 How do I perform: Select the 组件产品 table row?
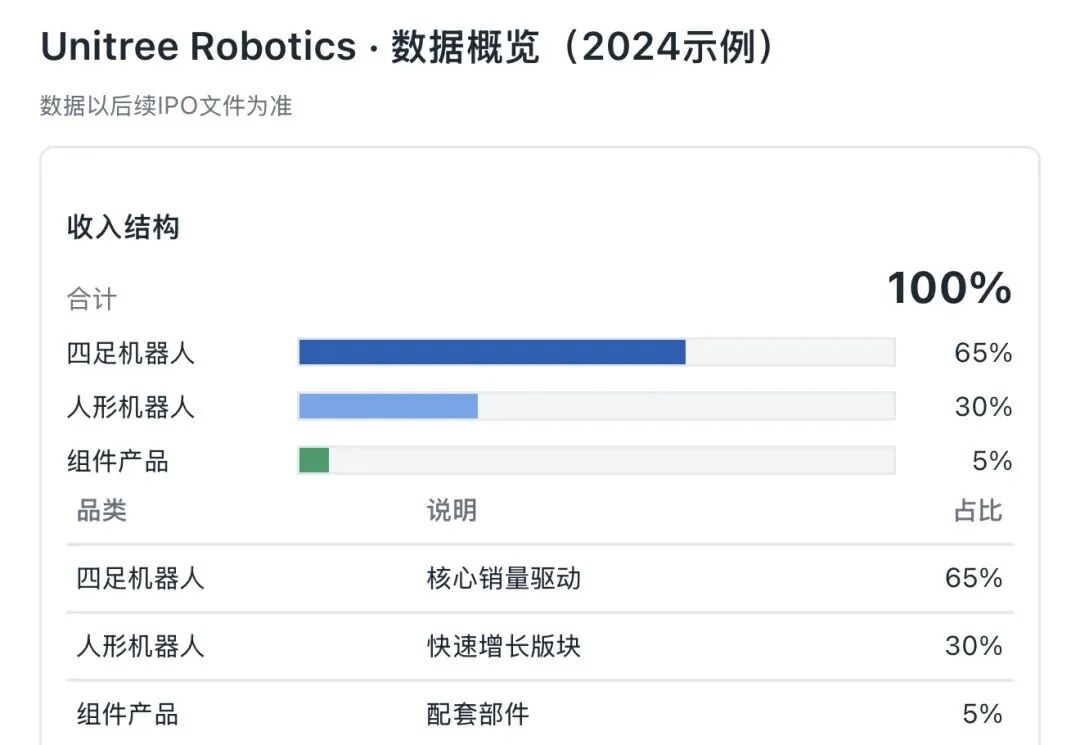[x=540, y=714]
